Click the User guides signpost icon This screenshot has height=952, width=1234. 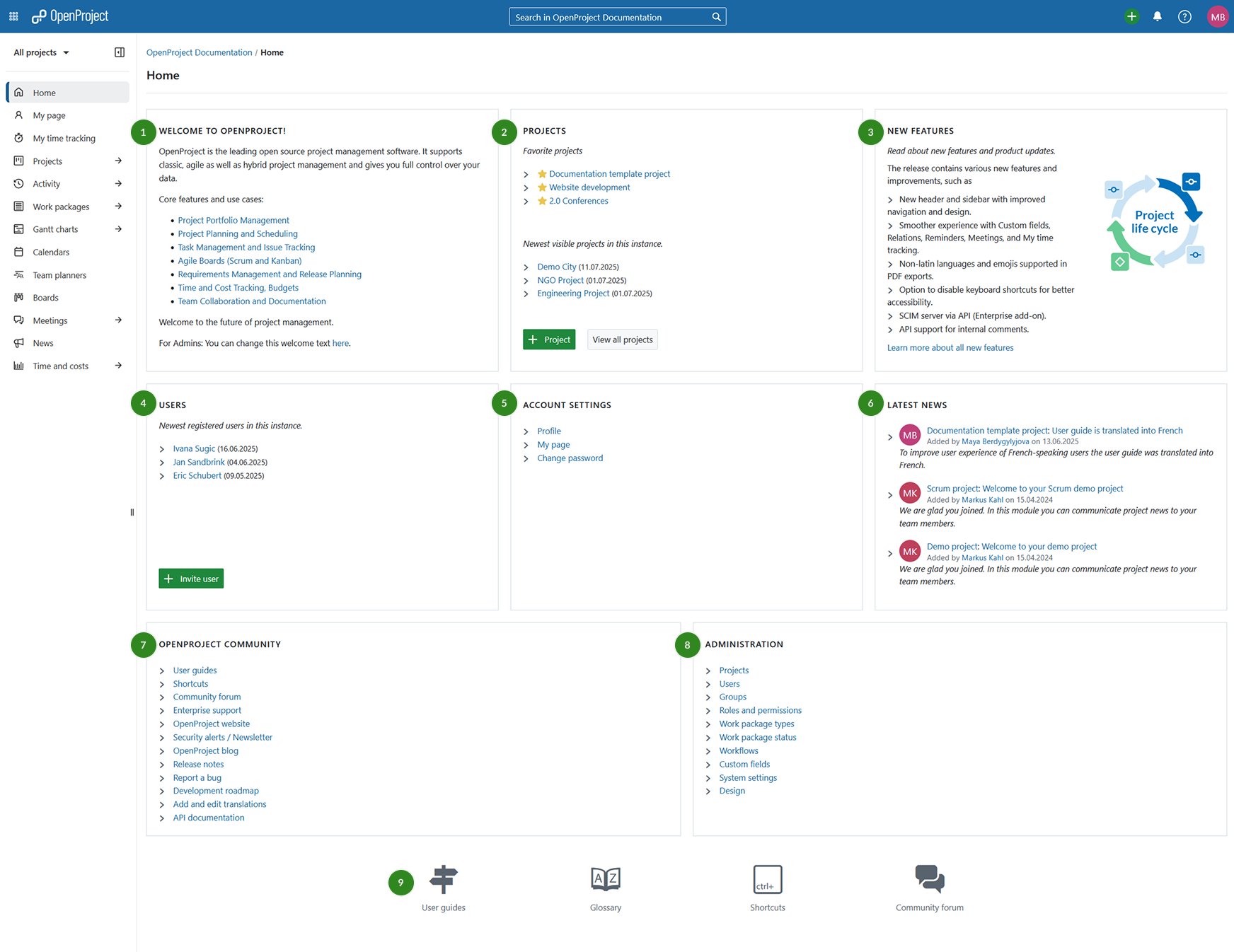pyautogui.click(x=444, y=879)
